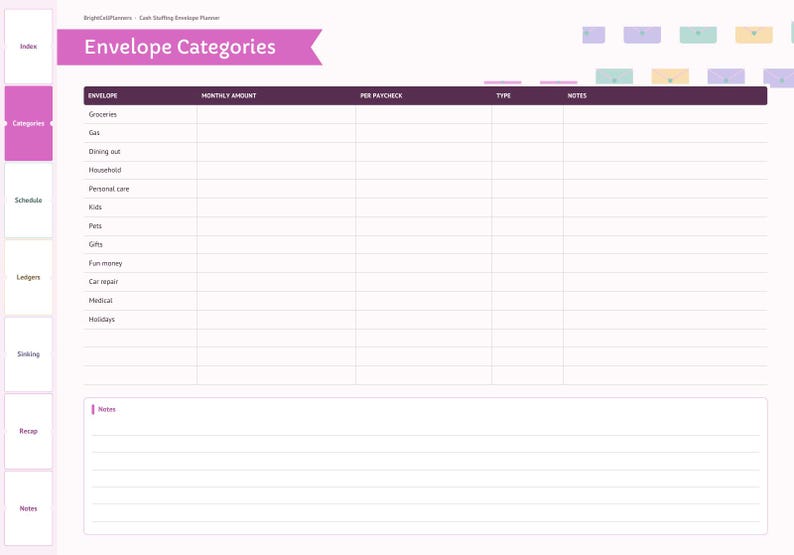
Task: Select the Gas envelope row
Action: 425,133
